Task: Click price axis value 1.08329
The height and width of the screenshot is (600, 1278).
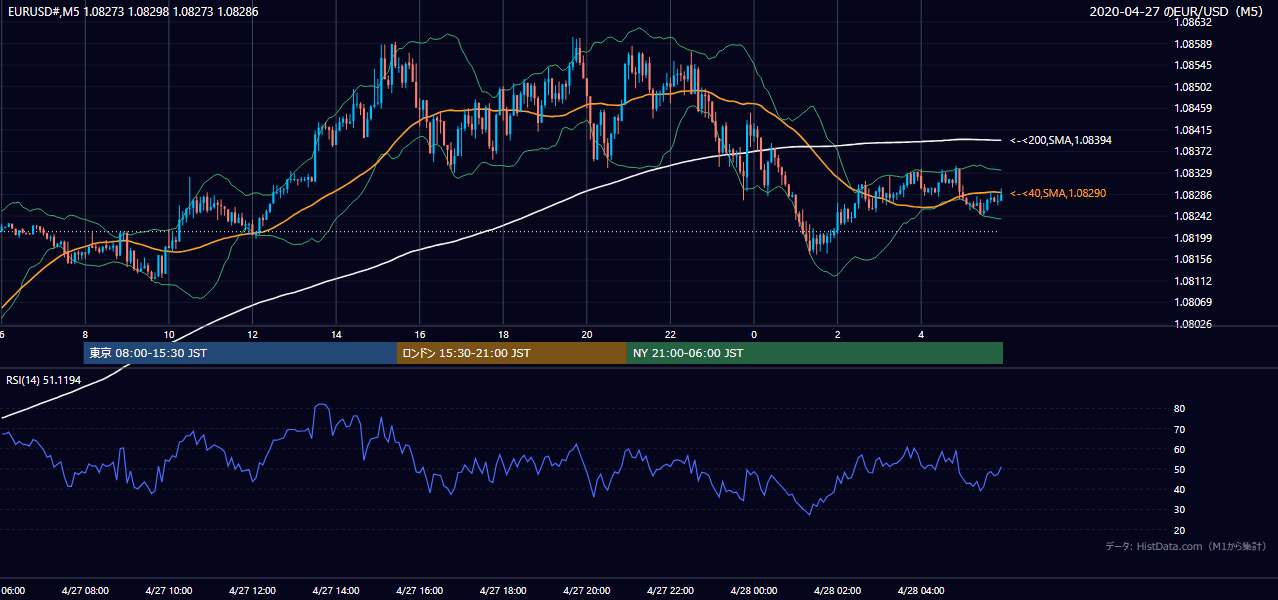Action: click(x=1193, y=173)
